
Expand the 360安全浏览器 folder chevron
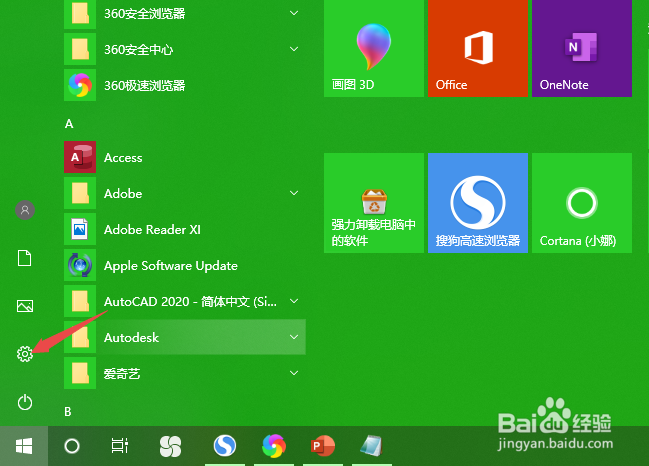coord(294,13)
